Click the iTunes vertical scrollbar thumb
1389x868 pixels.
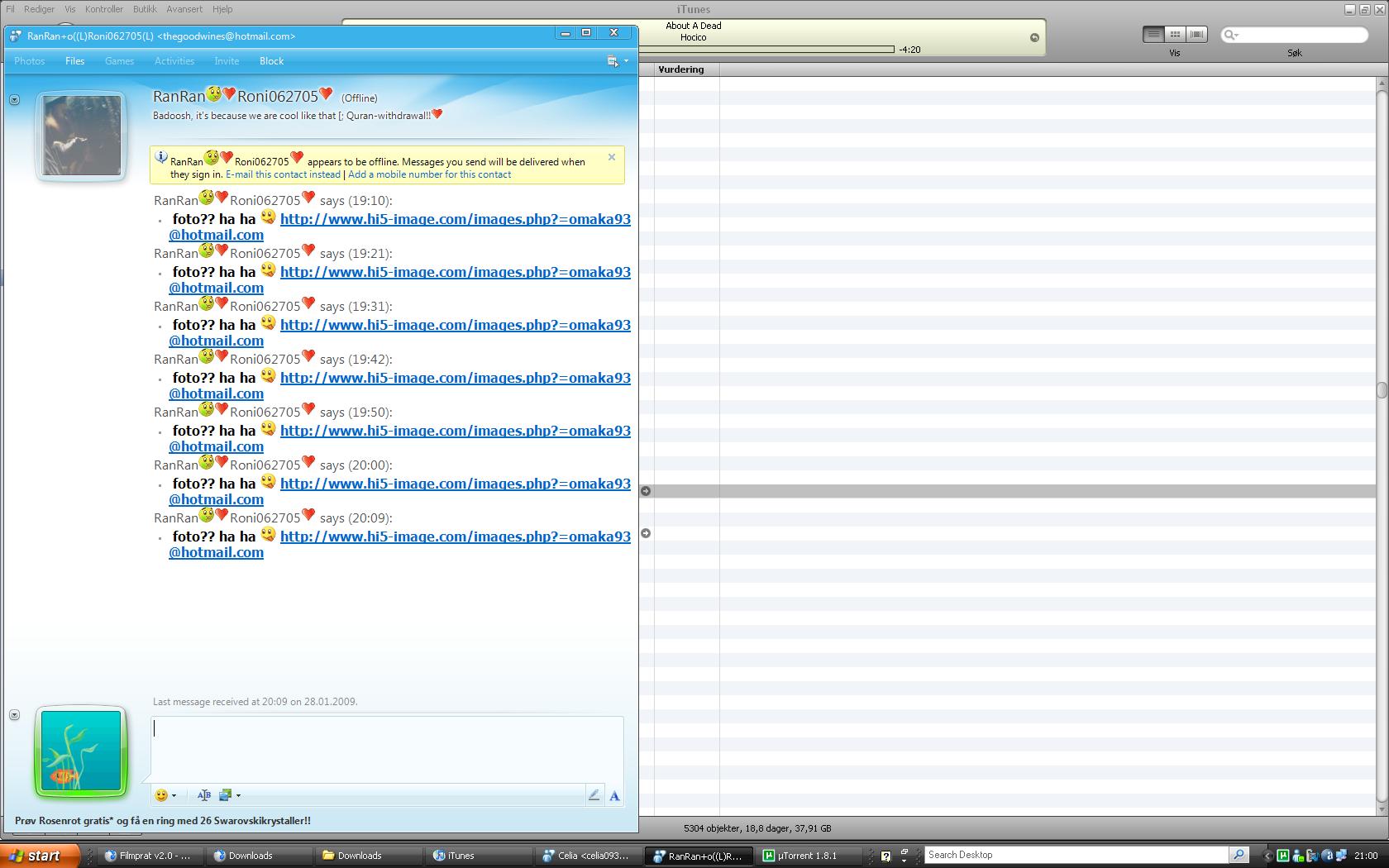(x=1382, y=390)
